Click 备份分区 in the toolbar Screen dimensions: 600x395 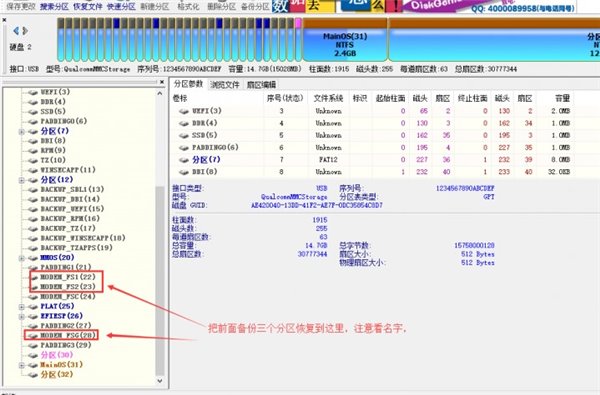[255, 7]
